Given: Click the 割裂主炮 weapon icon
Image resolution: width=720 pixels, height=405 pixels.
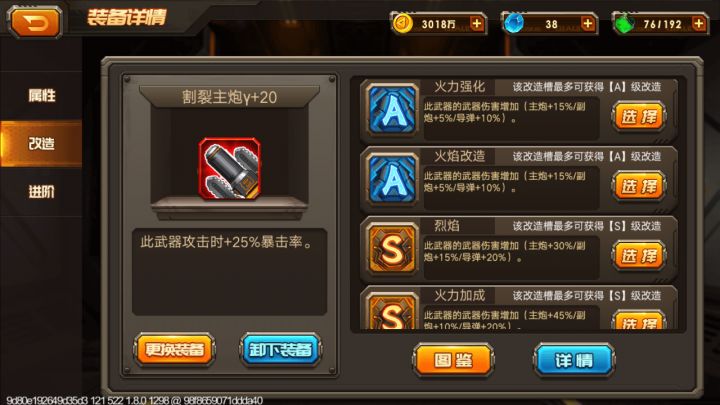Looking at the screenshot, I should 230,169.
